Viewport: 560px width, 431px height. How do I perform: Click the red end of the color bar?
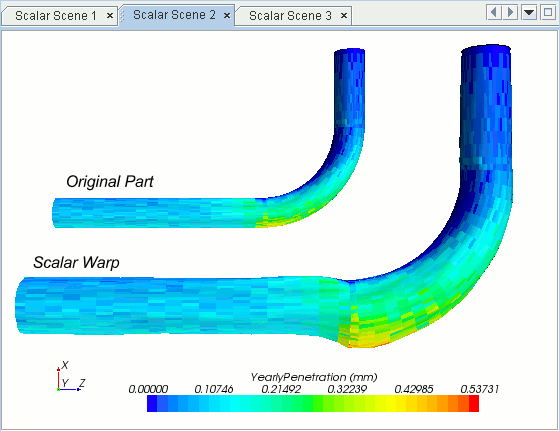tap(474, 404)
